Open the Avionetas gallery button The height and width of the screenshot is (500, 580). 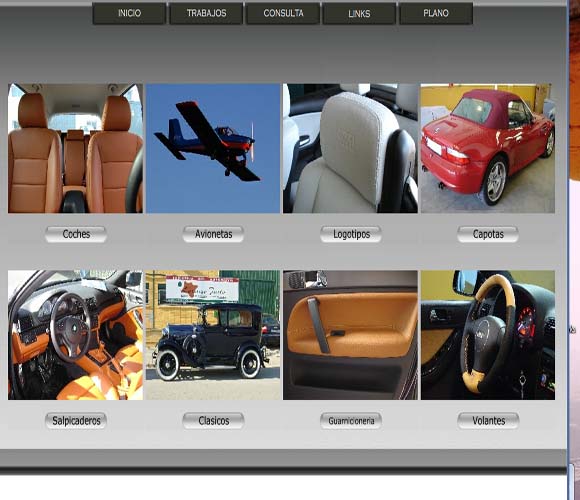tap(213, 234)
